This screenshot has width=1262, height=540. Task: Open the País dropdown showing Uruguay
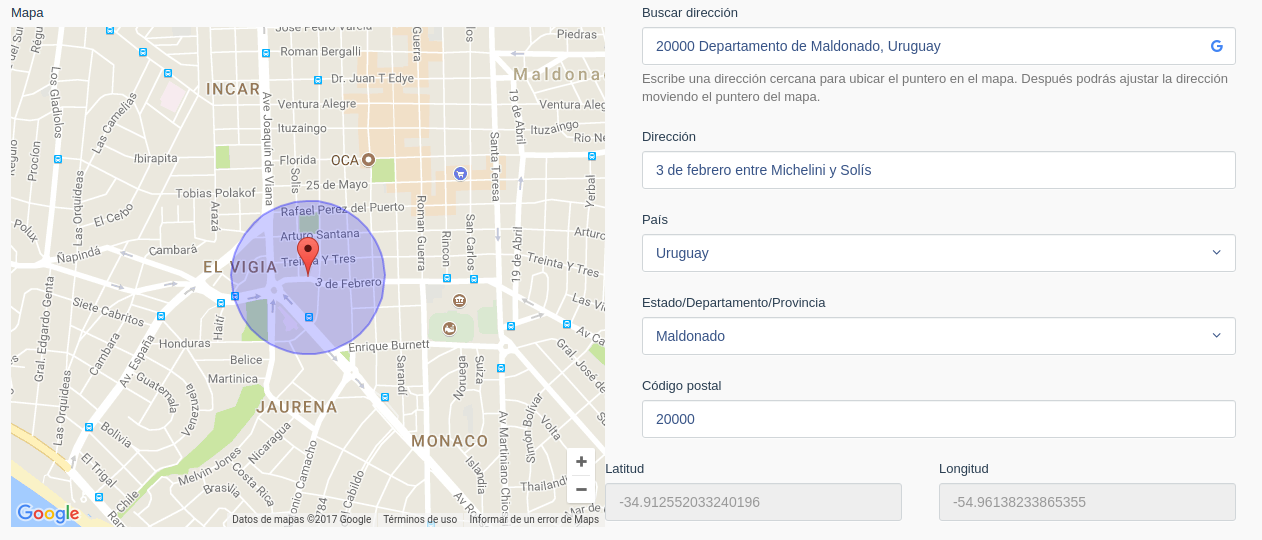click(938, 253)
